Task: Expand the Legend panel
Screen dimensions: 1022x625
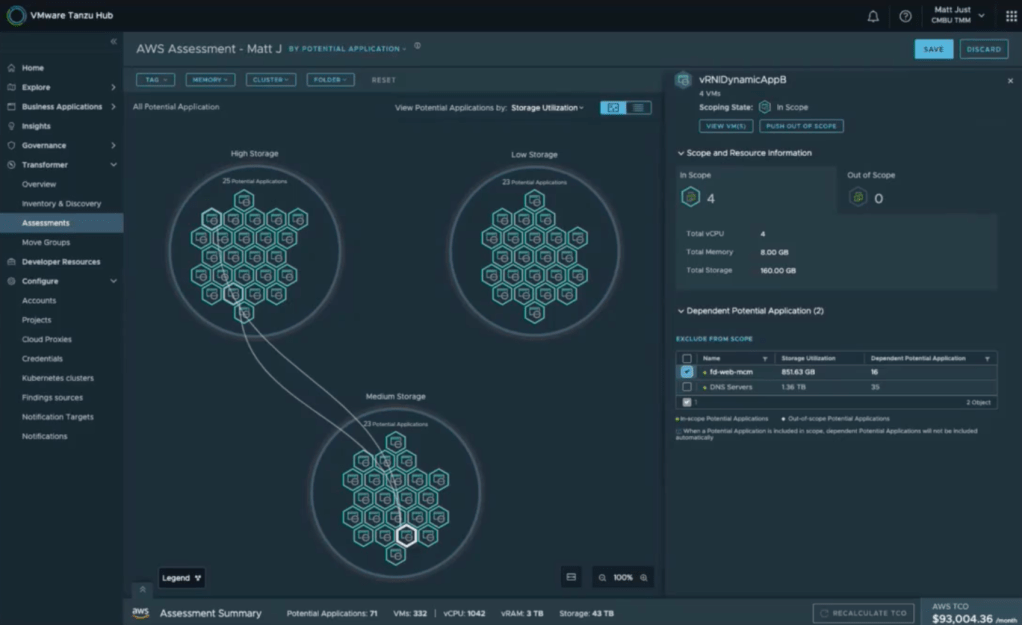Action: 182,578
